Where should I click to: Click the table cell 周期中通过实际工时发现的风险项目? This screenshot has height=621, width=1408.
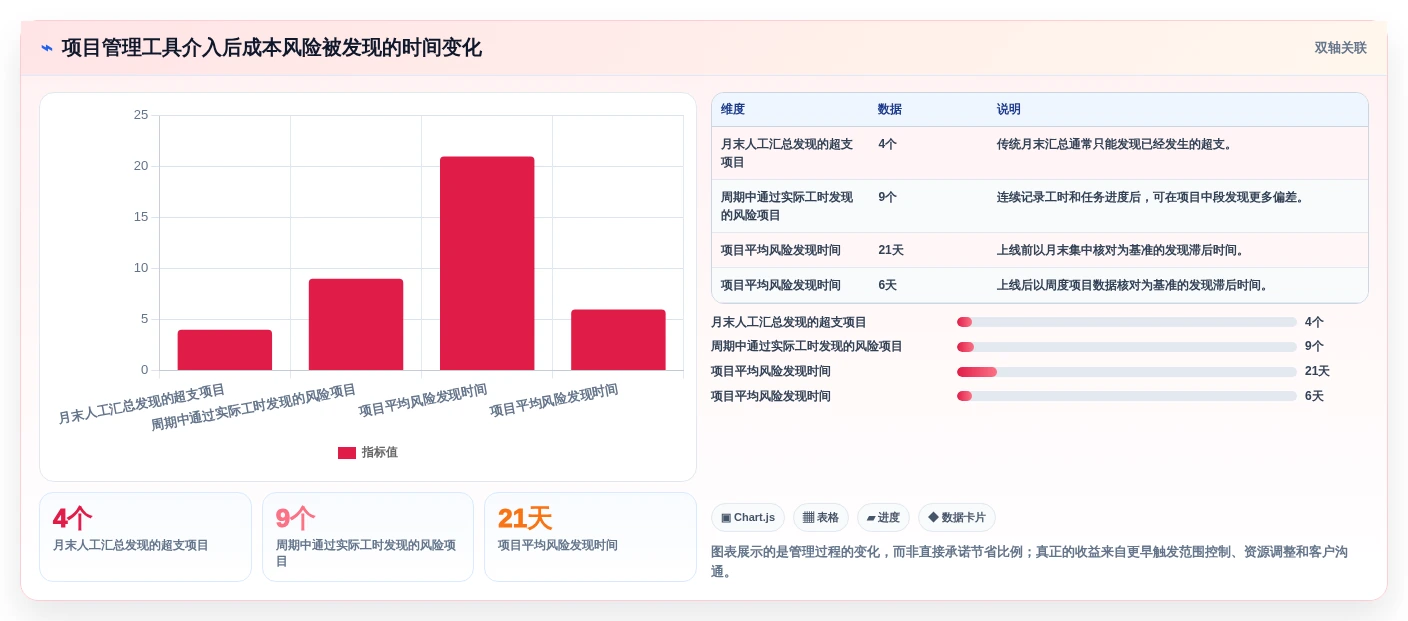tap(789, 206)
